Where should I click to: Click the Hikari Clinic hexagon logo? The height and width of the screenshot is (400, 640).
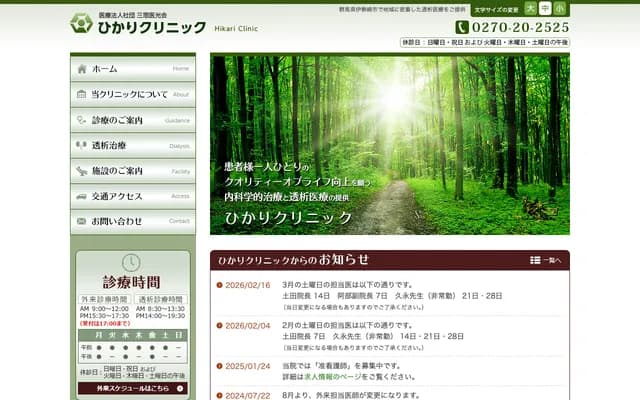(82, 23)
